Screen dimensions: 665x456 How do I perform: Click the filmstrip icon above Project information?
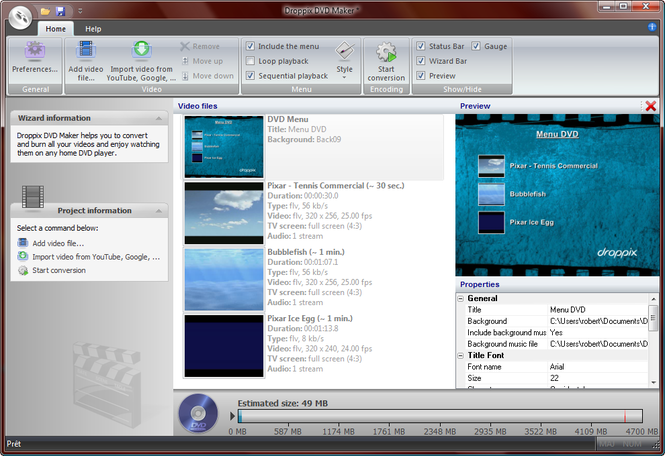[x=33, y=197]
